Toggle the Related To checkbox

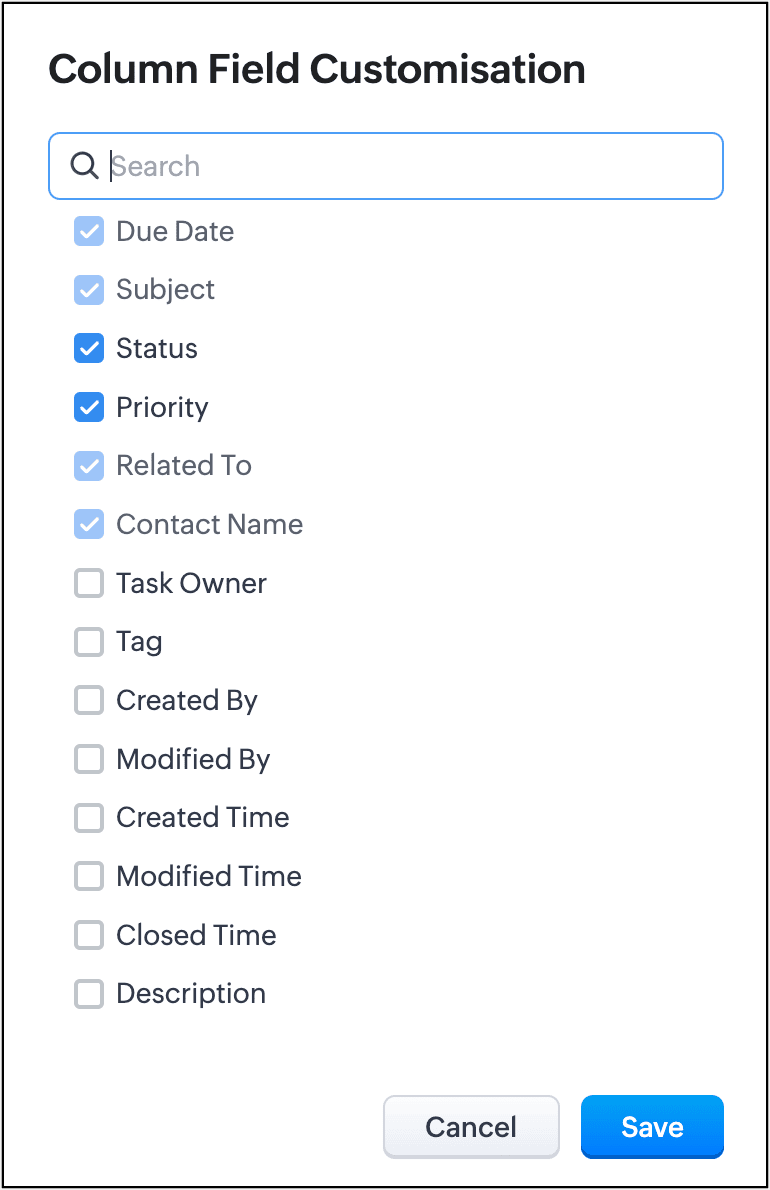tap(89, 466)
